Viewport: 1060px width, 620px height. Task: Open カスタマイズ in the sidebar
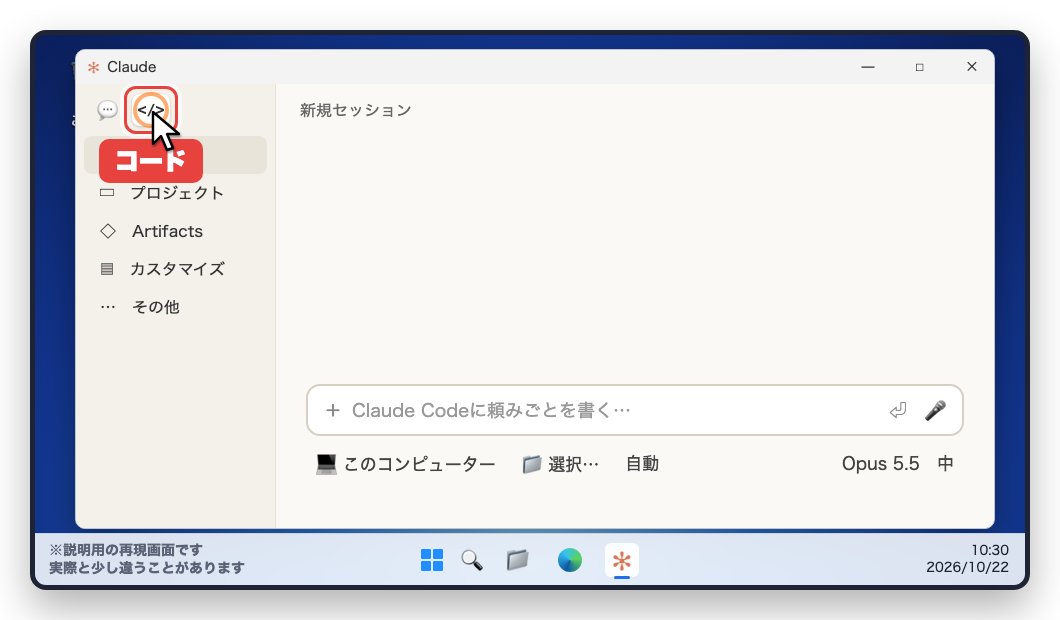coord(176,269)
